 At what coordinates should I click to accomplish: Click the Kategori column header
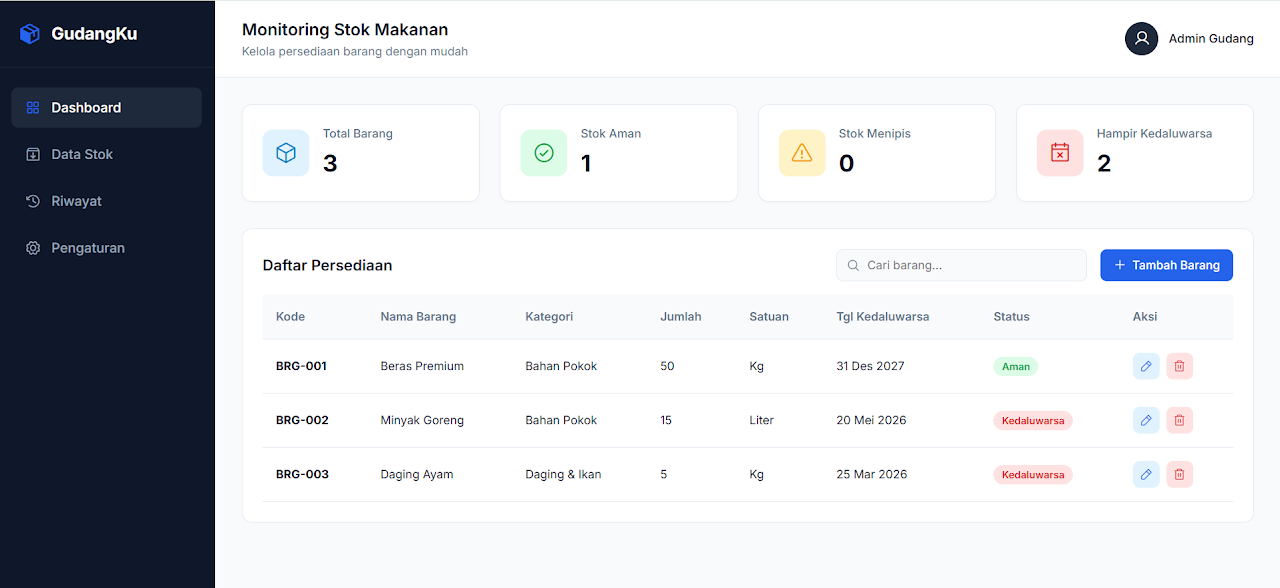pos(549,317)
